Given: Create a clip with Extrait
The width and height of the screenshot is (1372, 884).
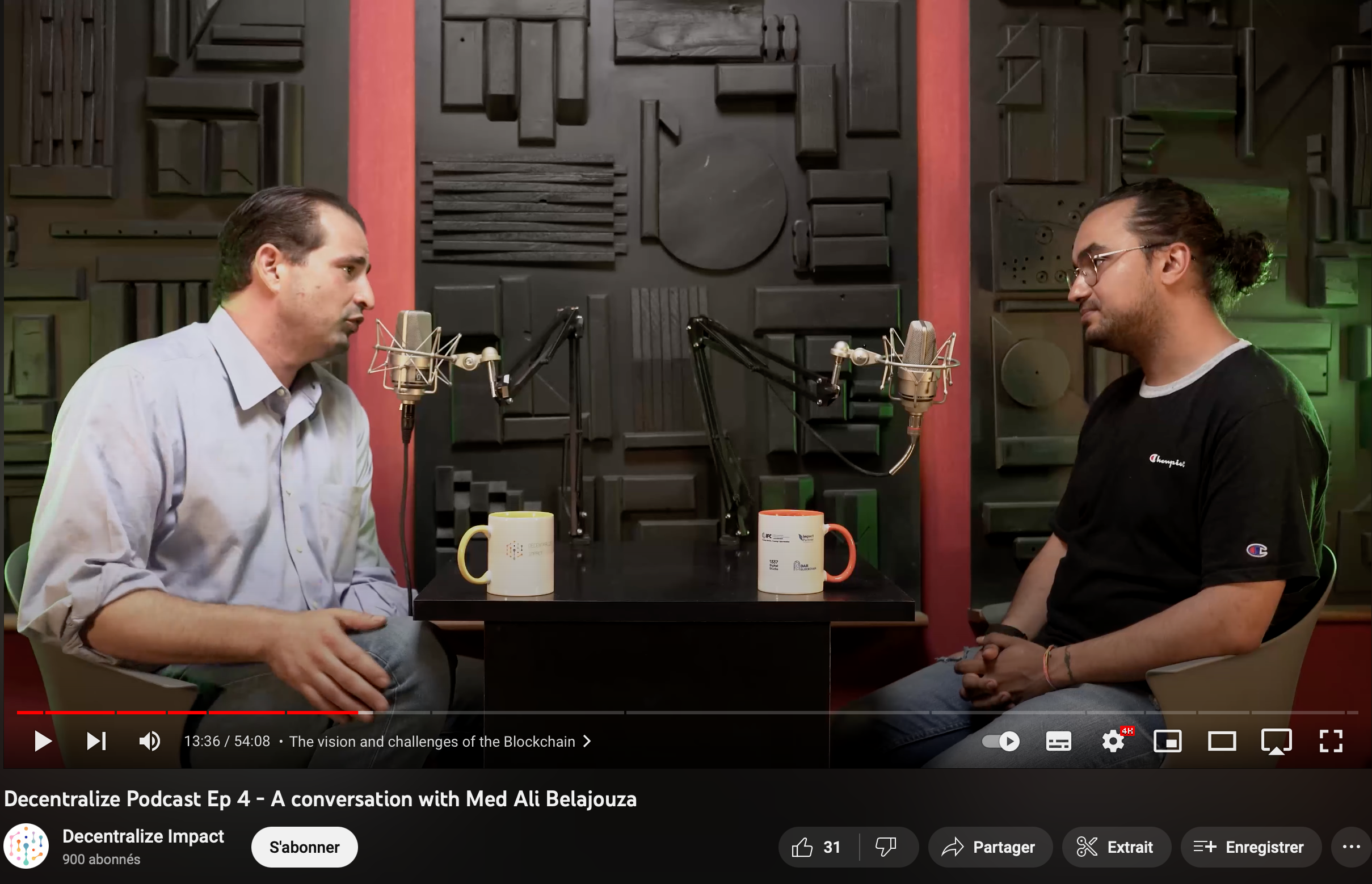Looking at the screenshot, I should coord(1116,847).
